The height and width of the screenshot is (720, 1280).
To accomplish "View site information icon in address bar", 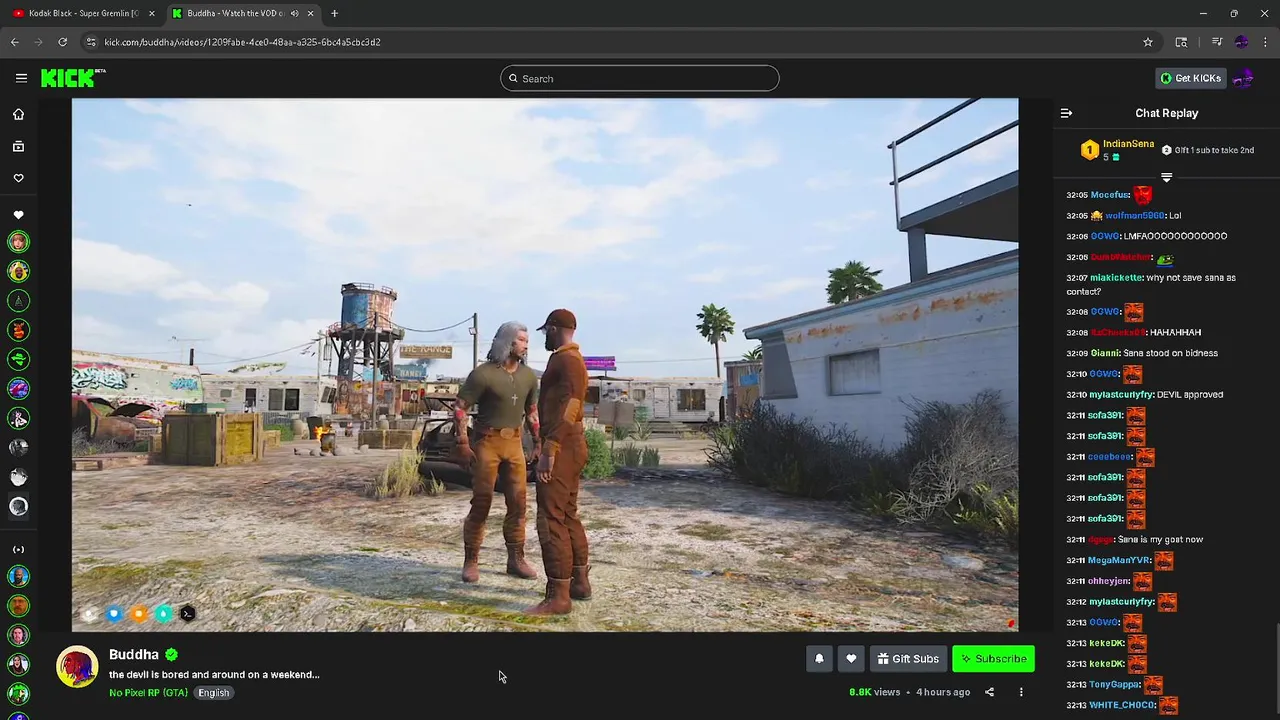I will click(91, 42).
